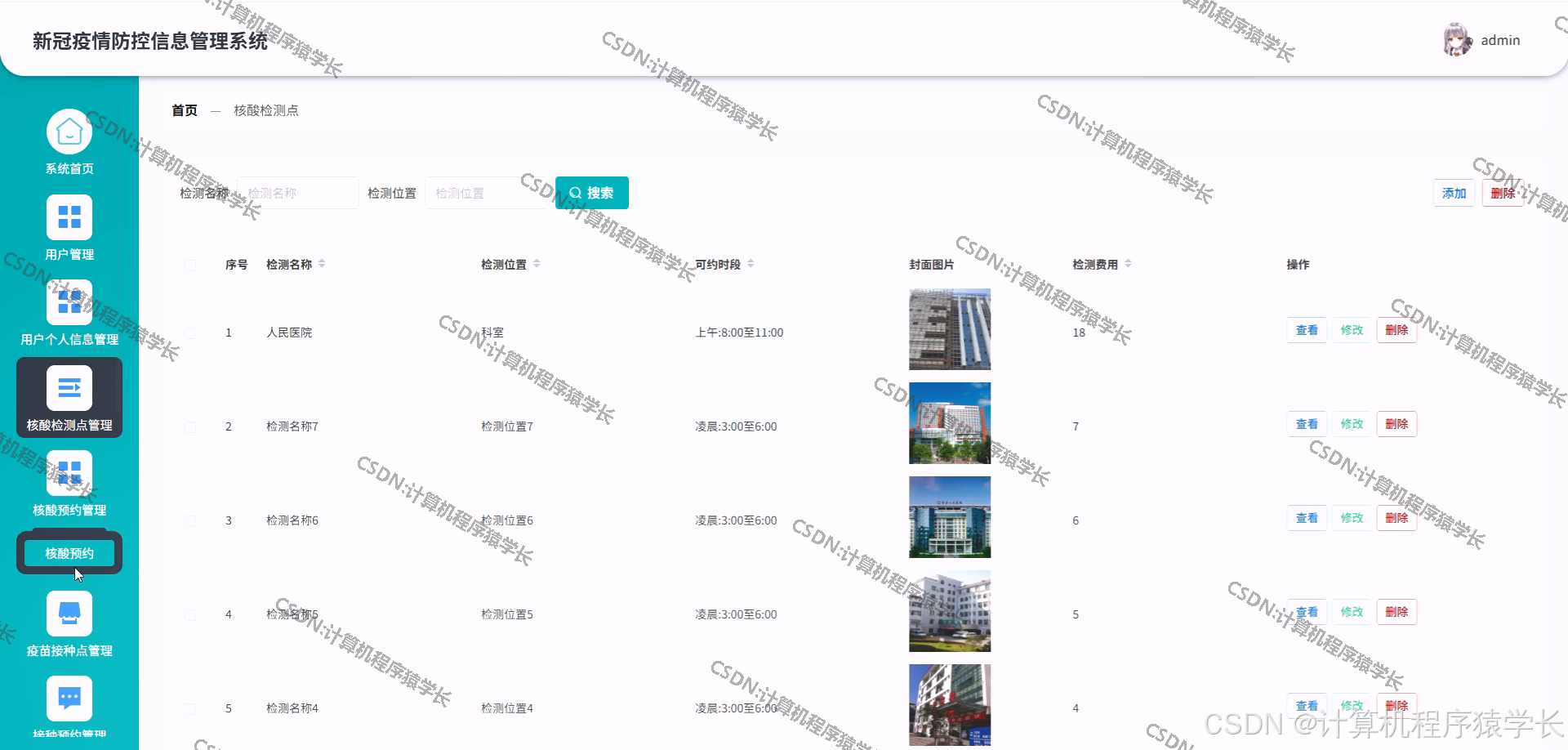Toggle the select-all header checkbox
Screen dimensions: 1568x750
[x=190, y=265]
